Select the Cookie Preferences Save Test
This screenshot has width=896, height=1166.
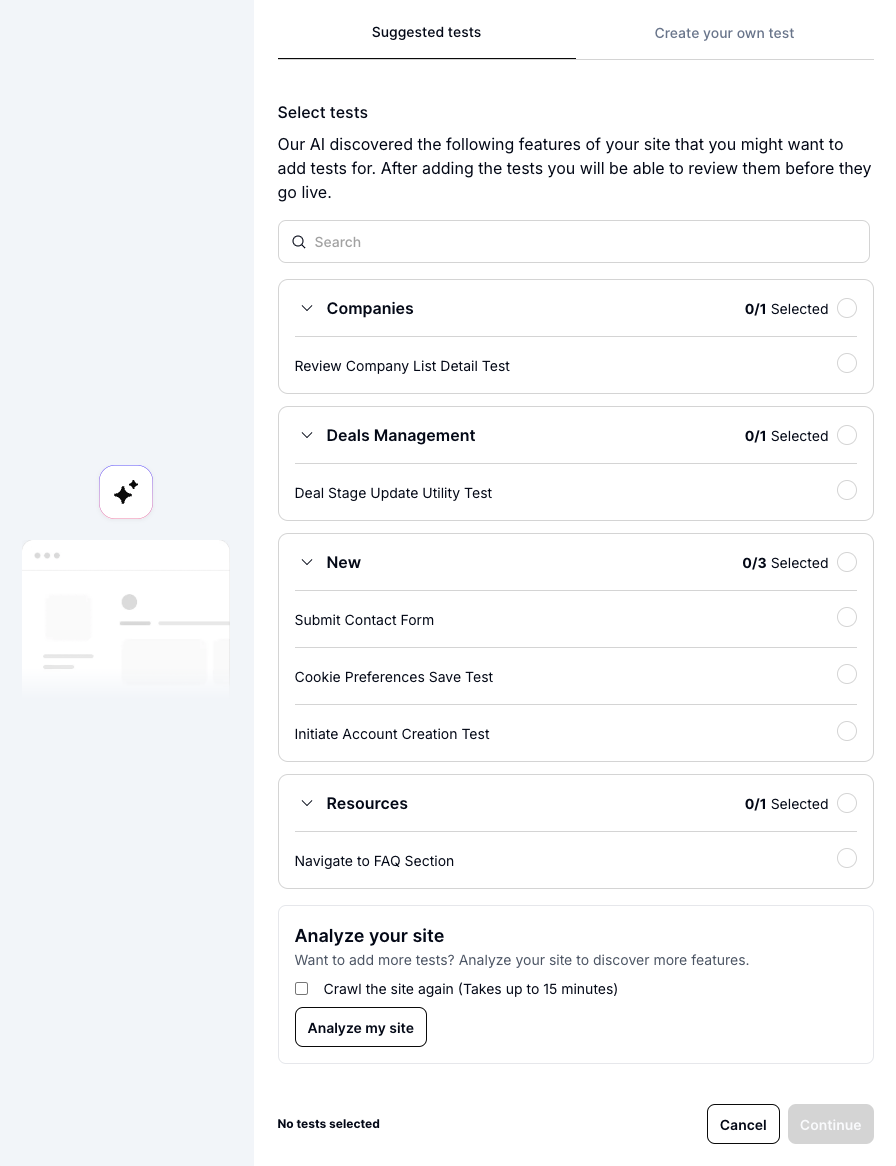tap(847, 674)
